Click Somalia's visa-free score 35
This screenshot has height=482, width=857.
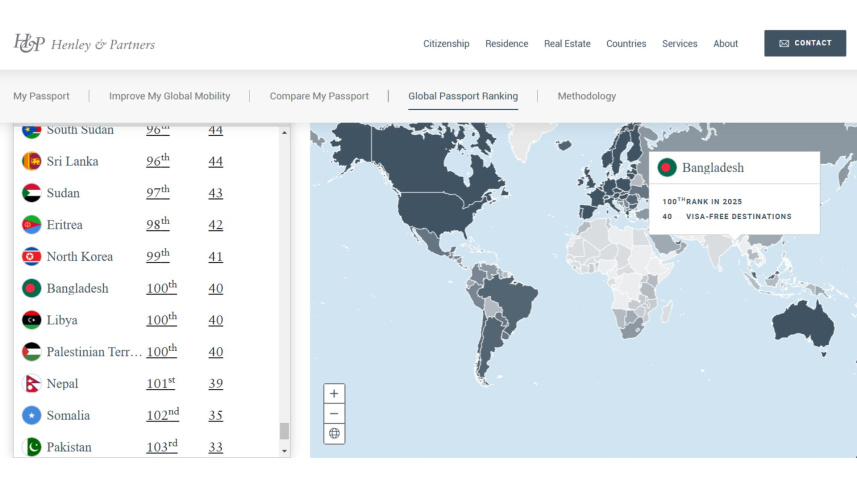tap(215, 416)
